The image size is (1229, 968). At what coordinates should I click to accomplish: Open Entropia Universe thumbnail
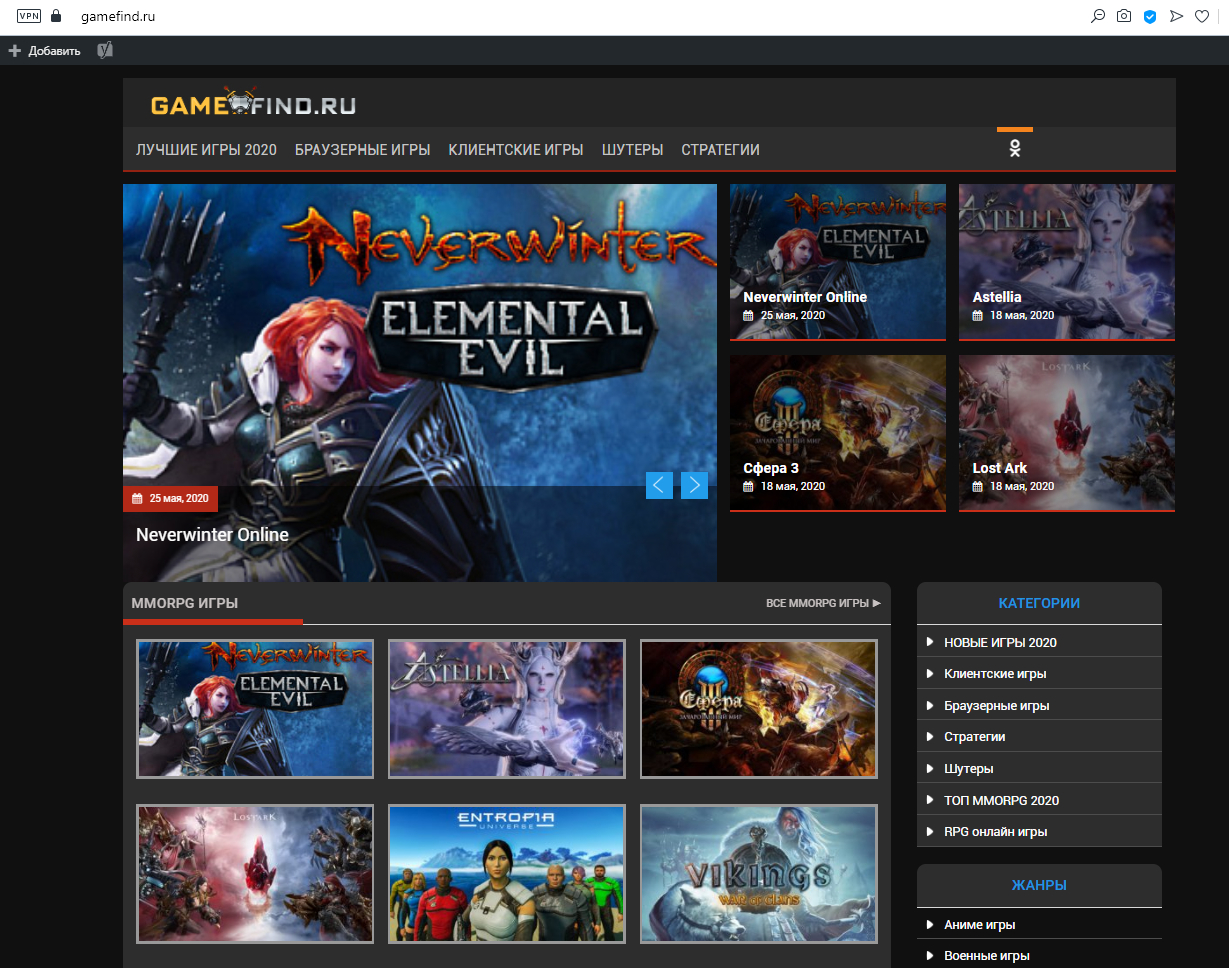coord(507,874)
